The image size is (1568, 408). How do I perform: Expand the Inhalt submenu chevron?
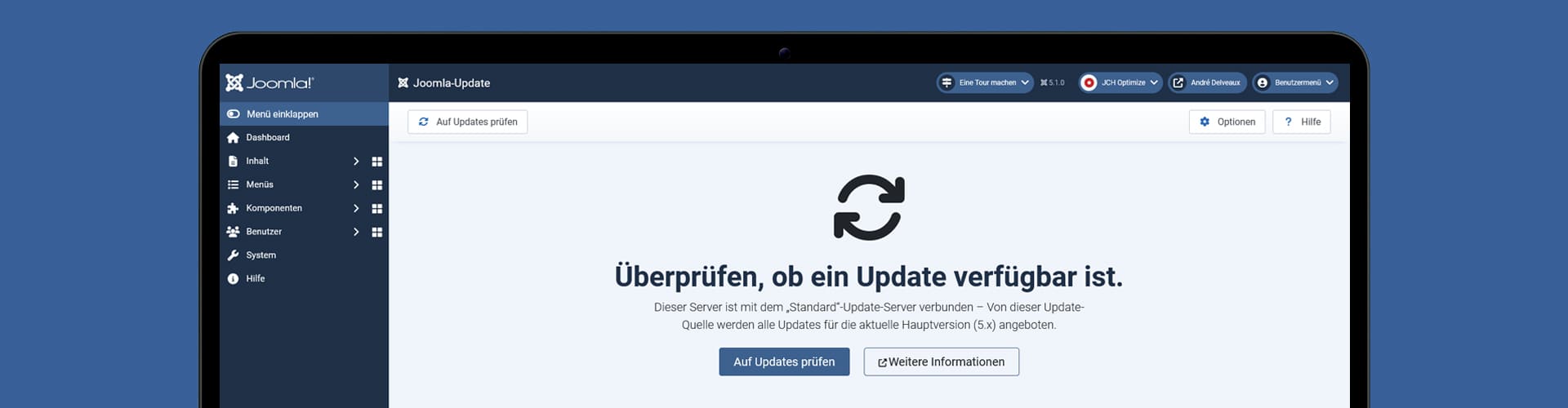click(x=356, y=162)
